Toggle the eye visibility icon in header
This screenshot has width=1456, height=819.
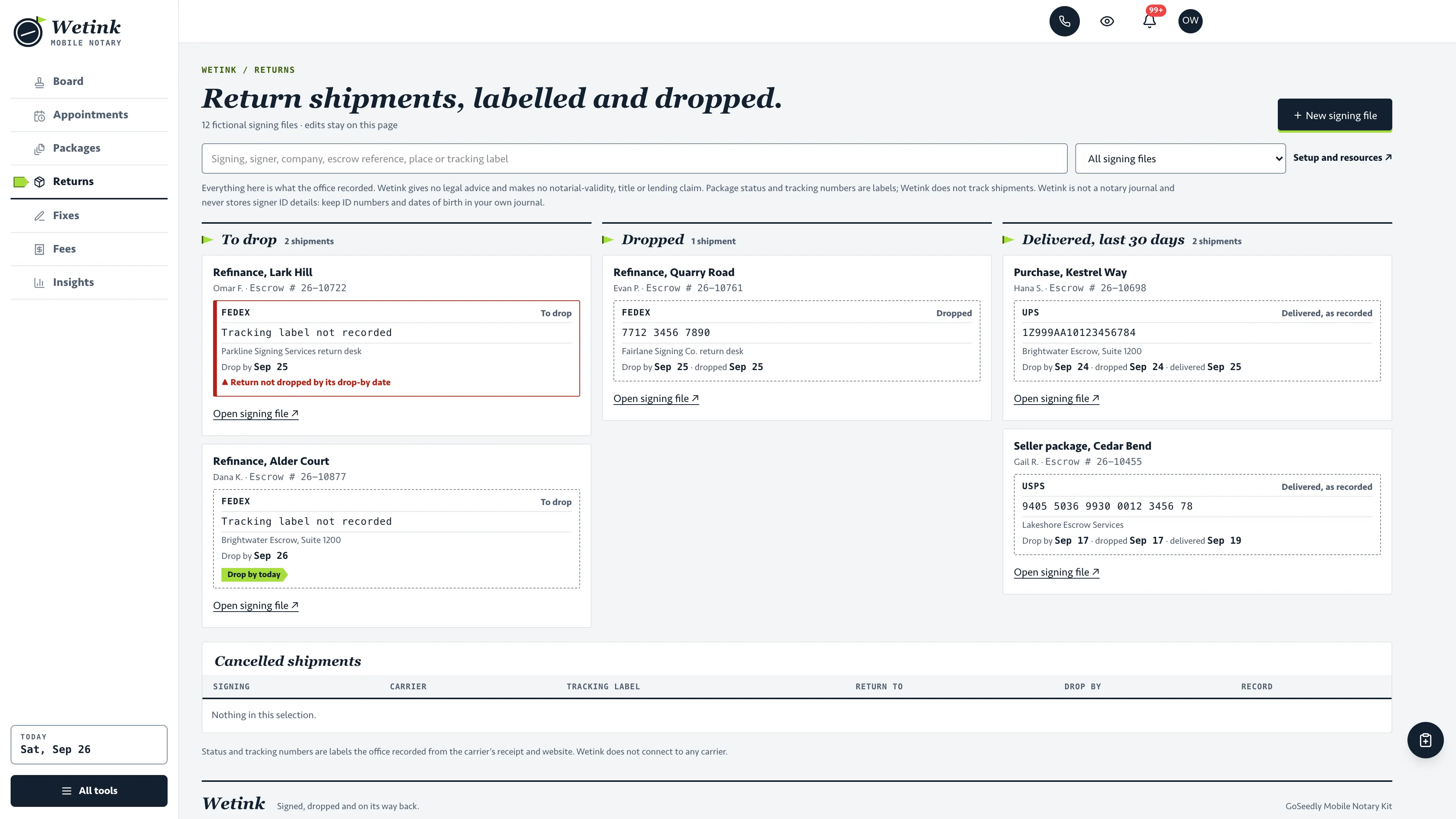[x=1107, y=21]
